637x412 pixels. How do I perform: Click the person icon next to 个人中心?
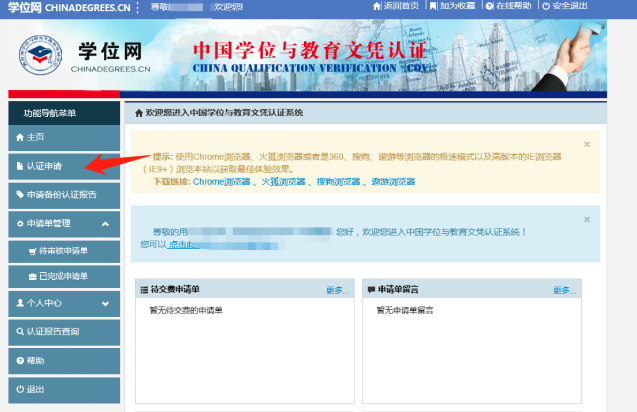pos(20,303)
